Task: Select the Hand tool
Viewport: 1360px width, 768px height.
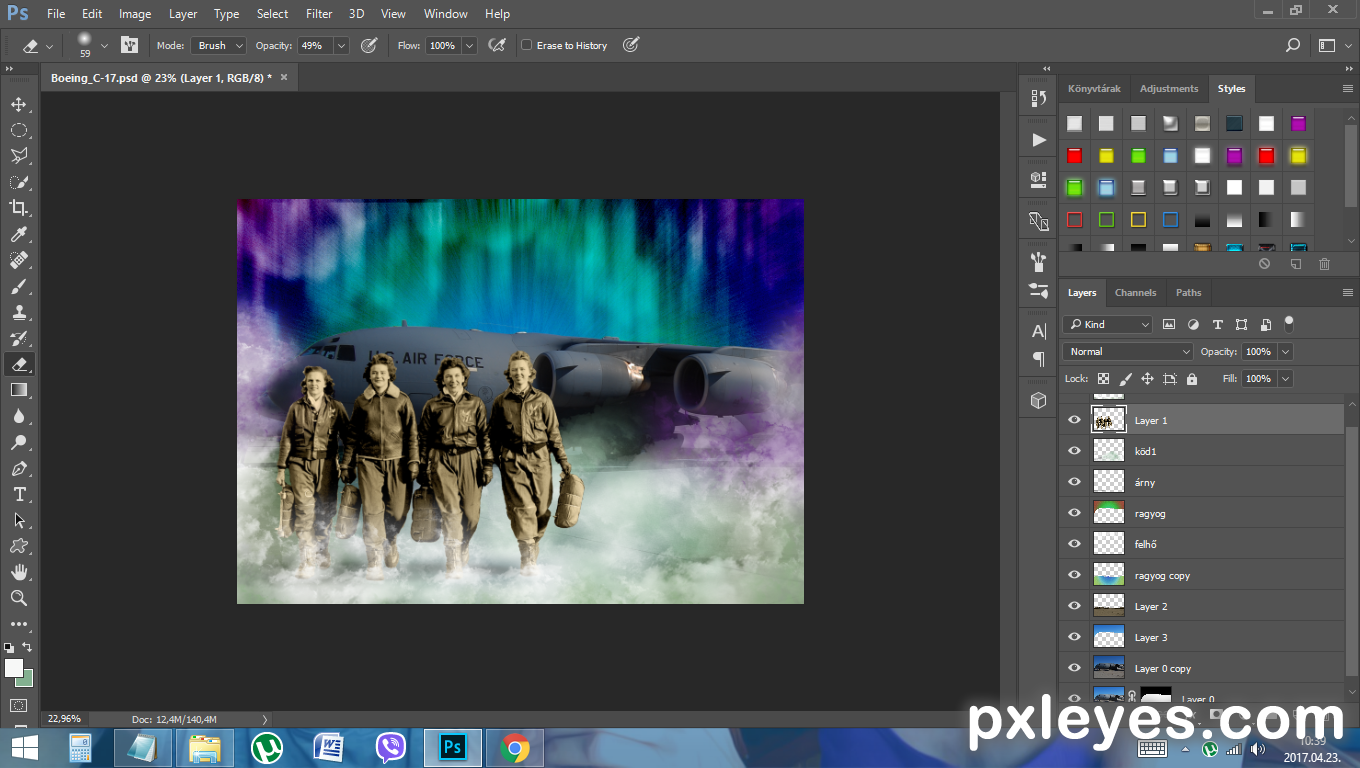Action: pyautogui.click(x=19, y=572)
